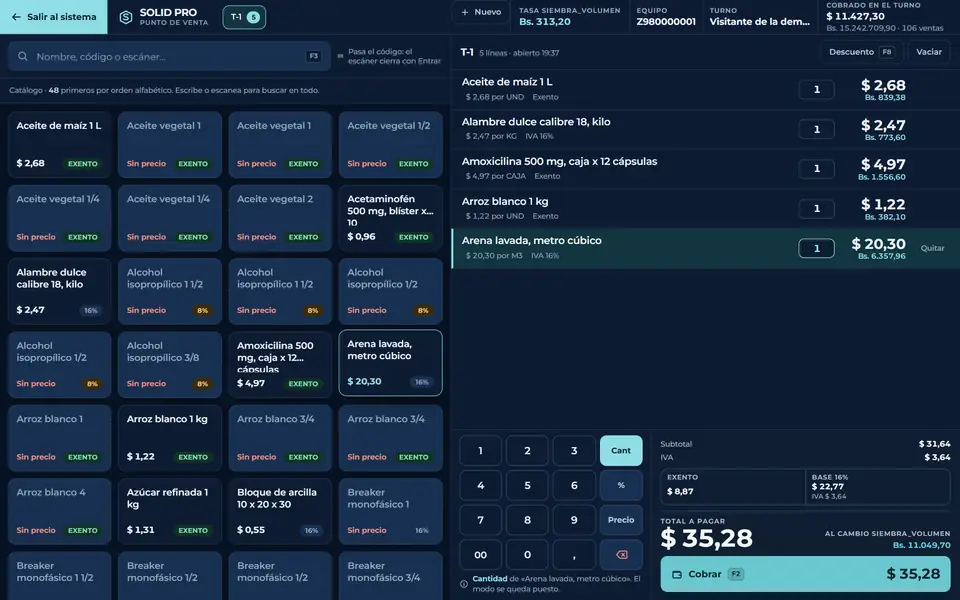Click quantity box for Aceite de maíz line
This screenshot has height=600, width=960.
[x=816, y=89]
